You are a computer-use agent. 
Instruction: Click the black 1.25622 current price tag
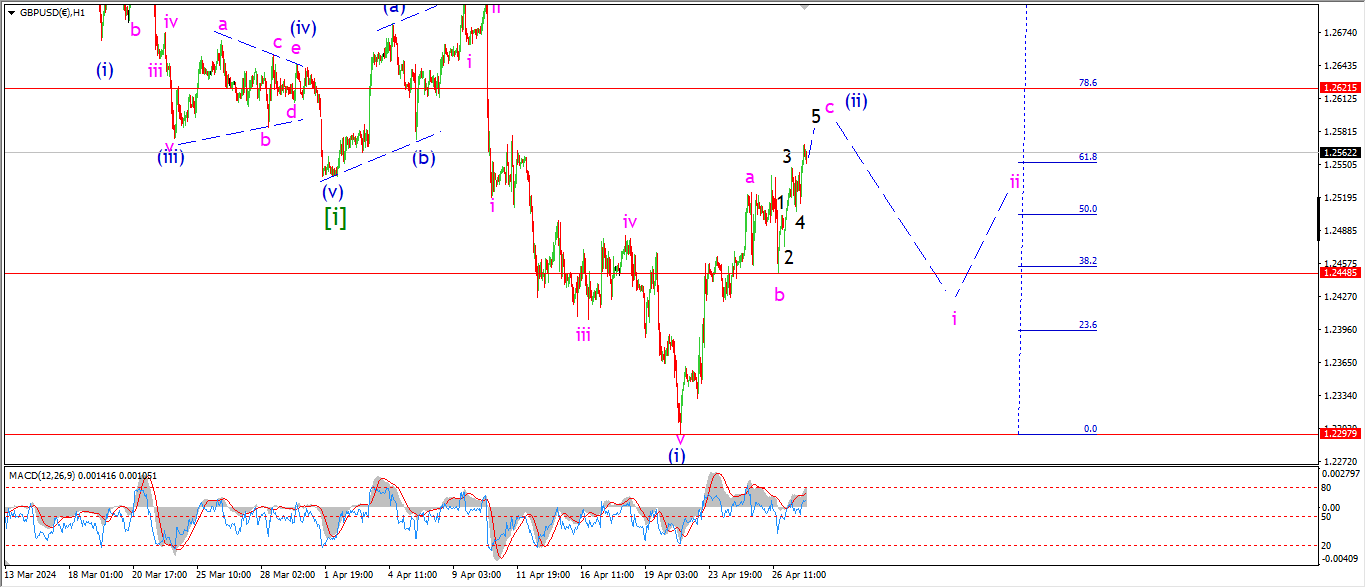[x=1340, y=153]
